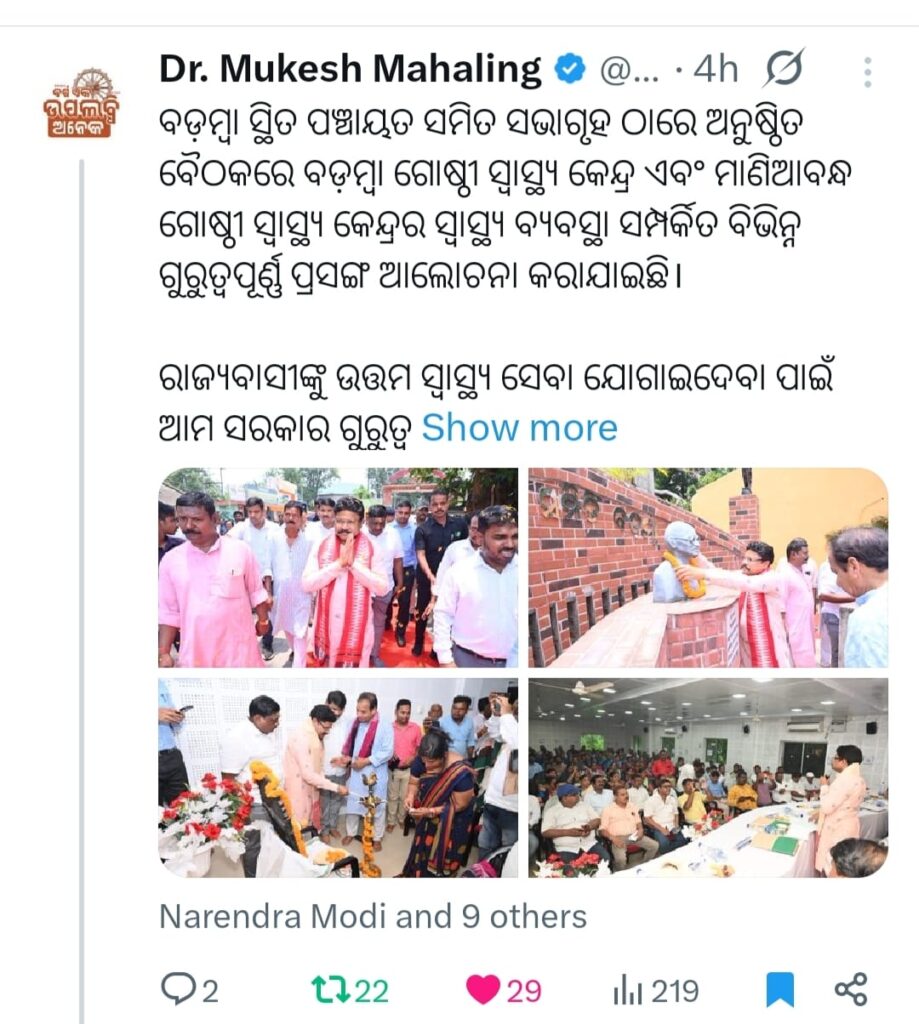Open photo of statue being garlanded
This screenshot has width=919, height=1024.
pyautogui.click(x=708, y=568)
